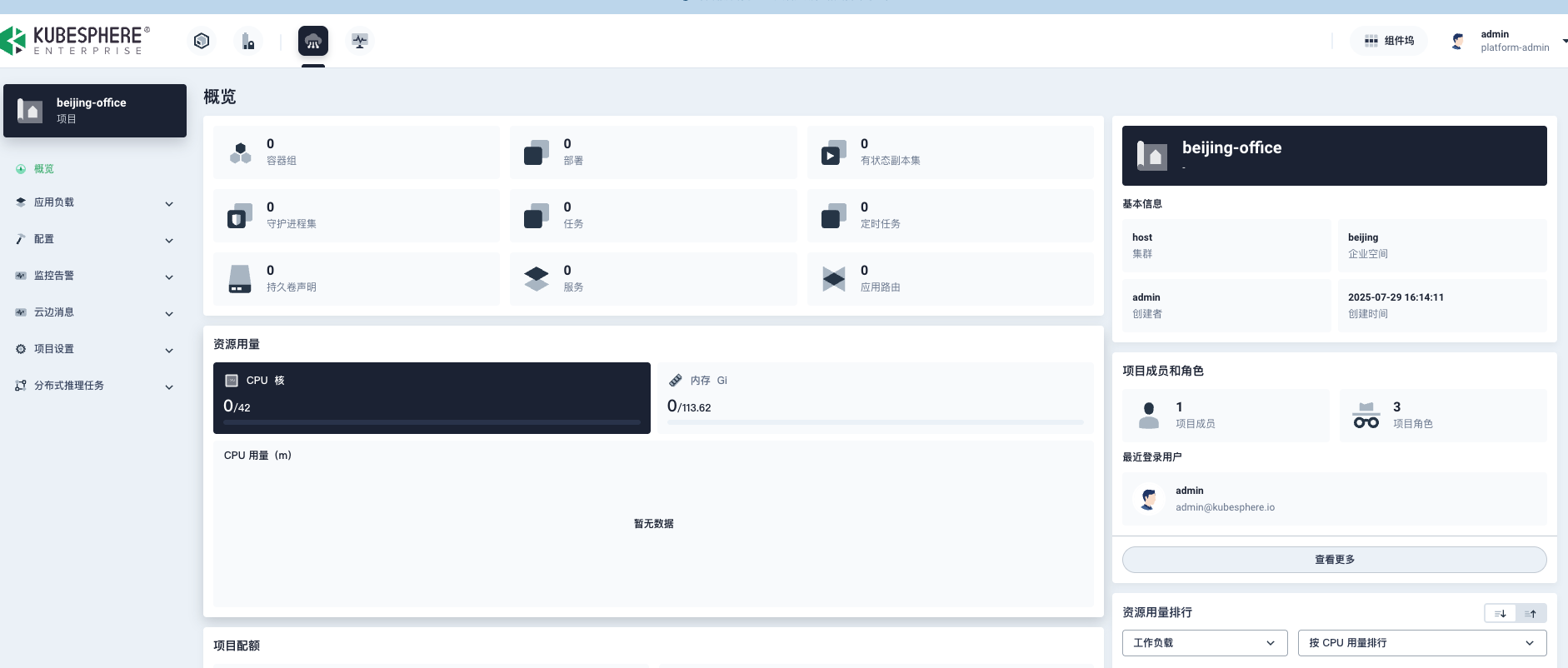Viewport: 1568px width, 668px height.
Task: Open the beijing-office project selector card
Action: [95, 111]
